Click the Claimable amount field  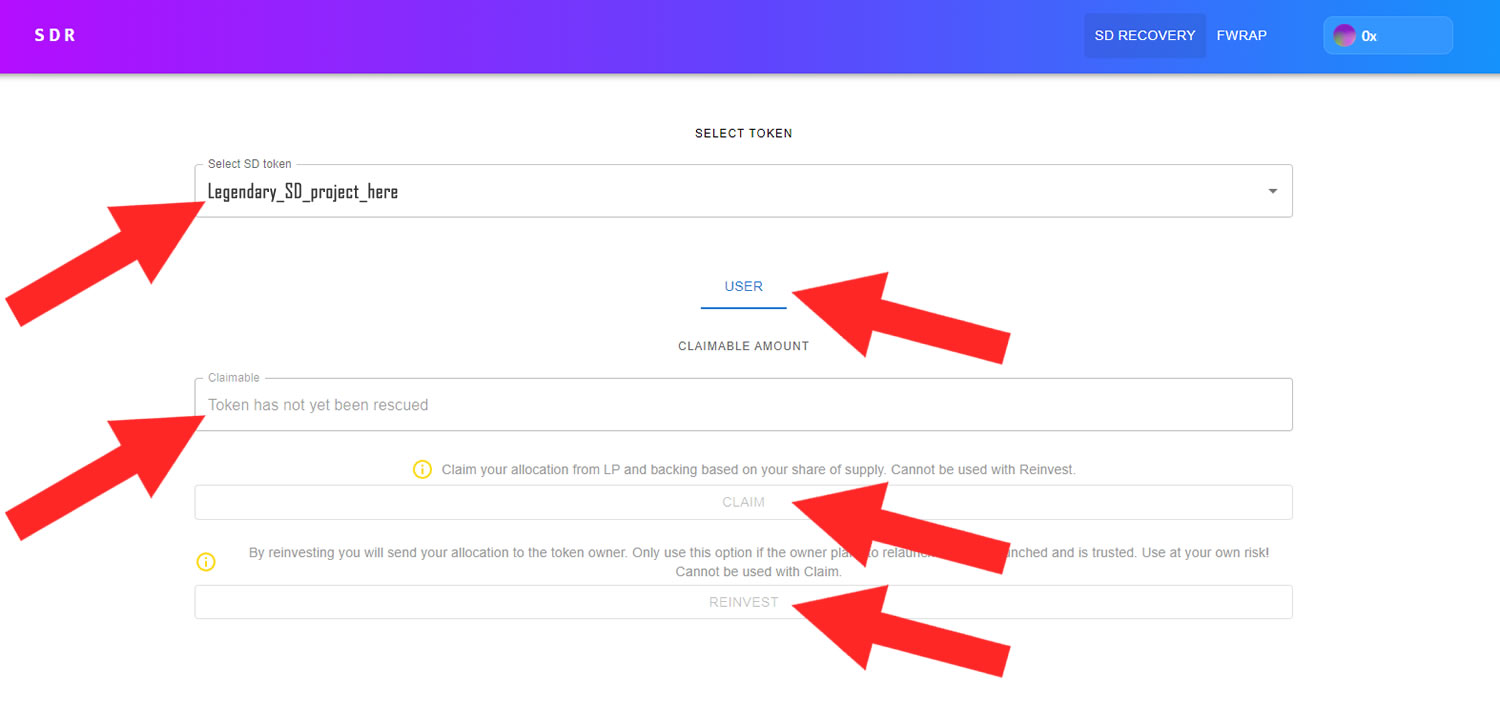coord(743,405)
